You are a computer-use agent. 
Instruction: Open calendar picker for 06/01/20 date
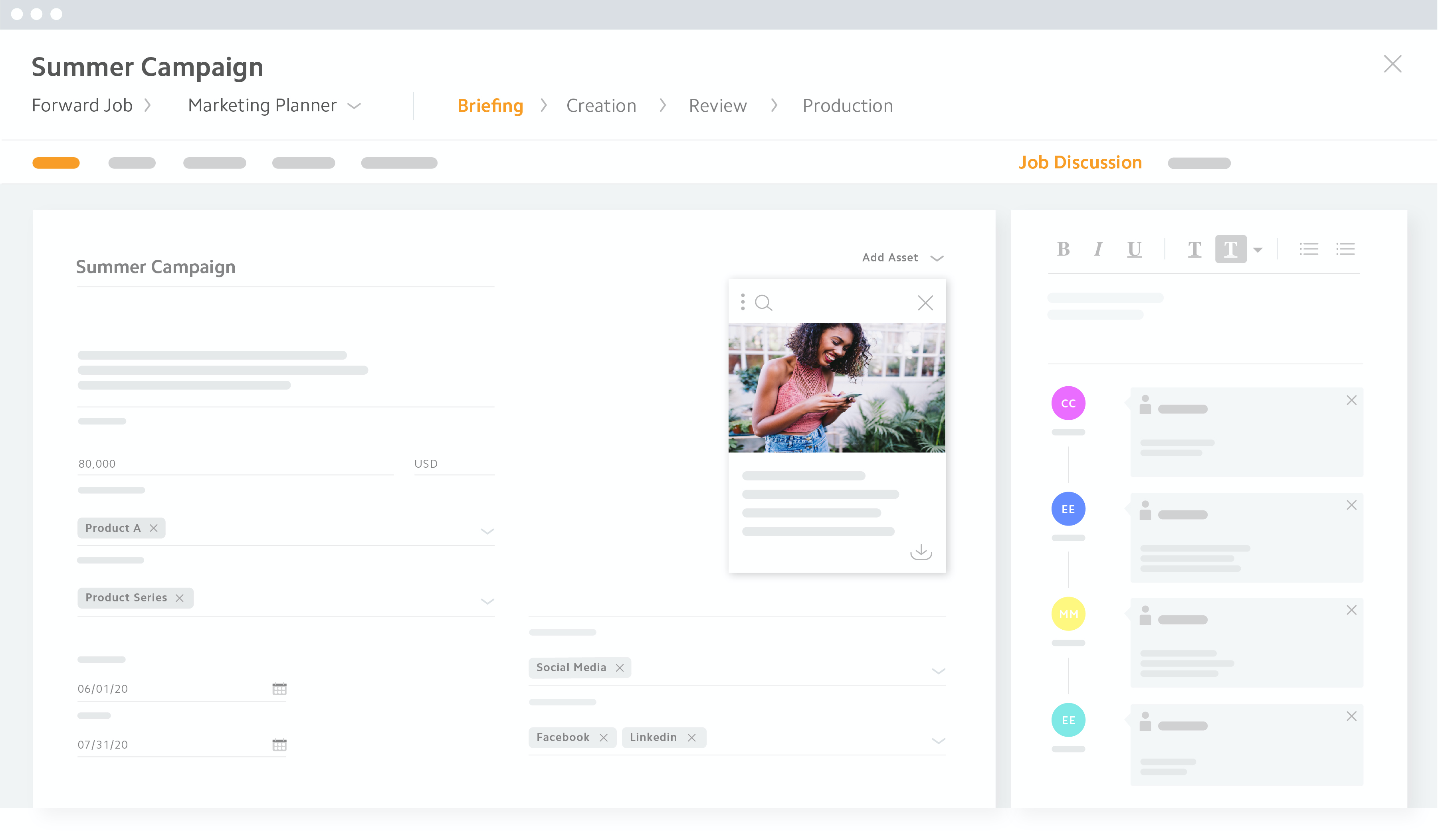[x=279, y=689]
